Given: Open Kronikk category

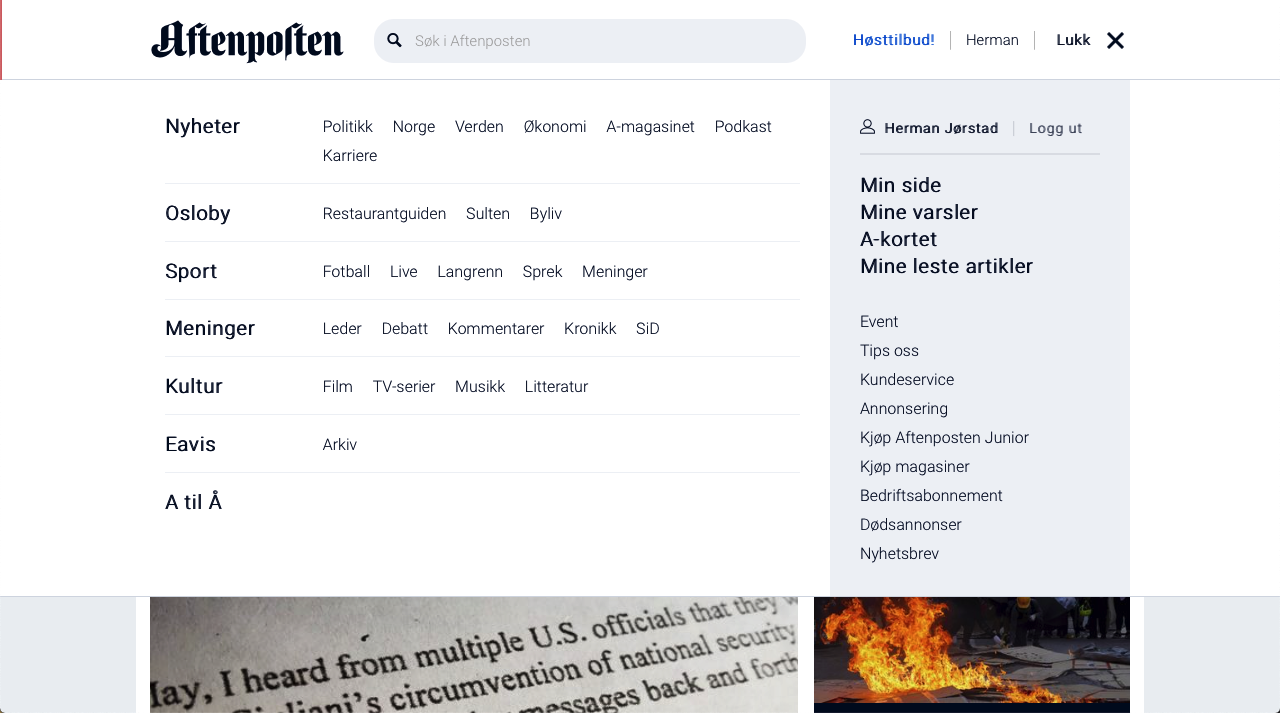Looking at the screenshot, I should 590,329.
